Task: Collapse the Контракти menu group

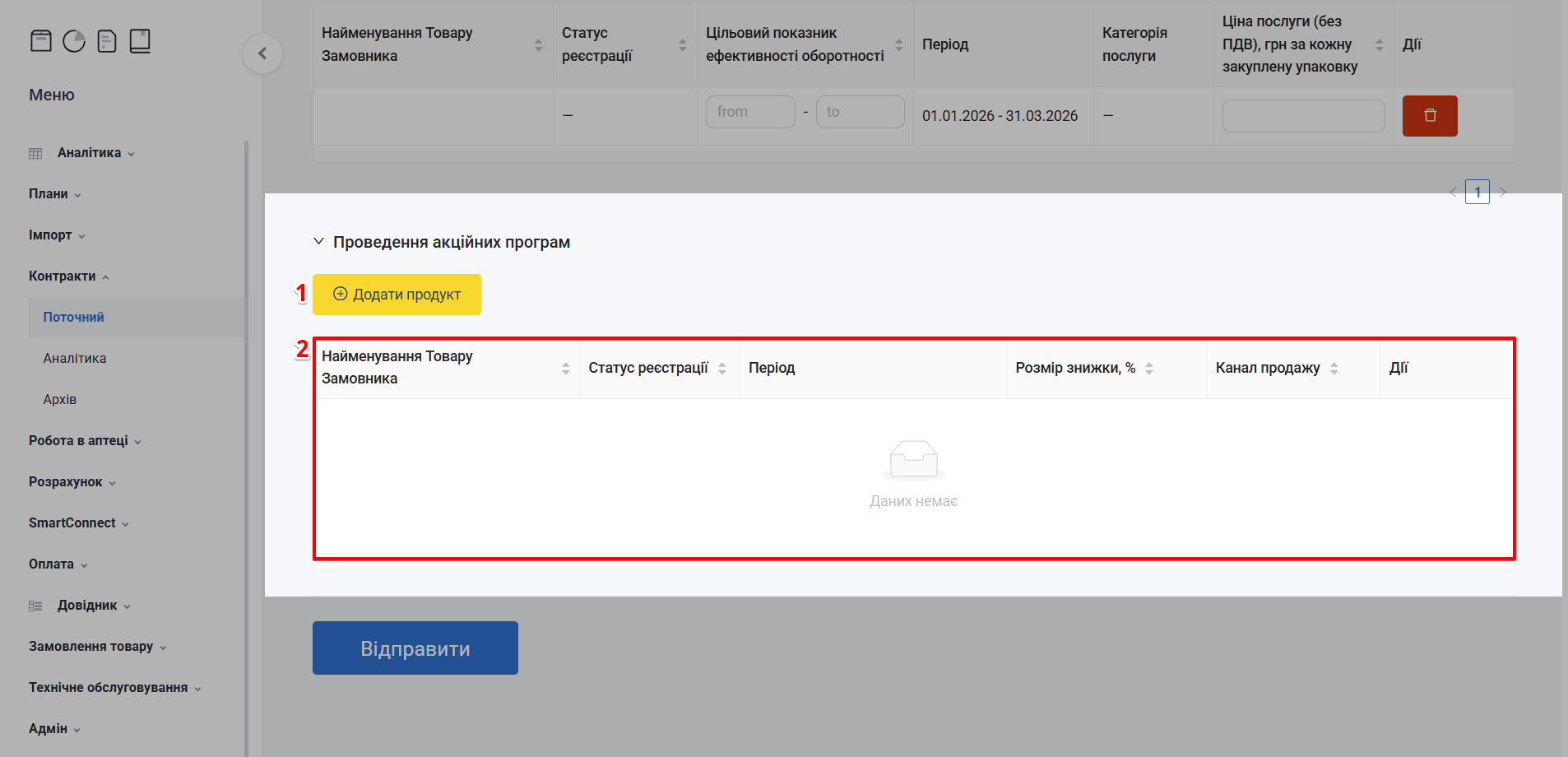Action: pyautogui.click(x=68, y=276)
